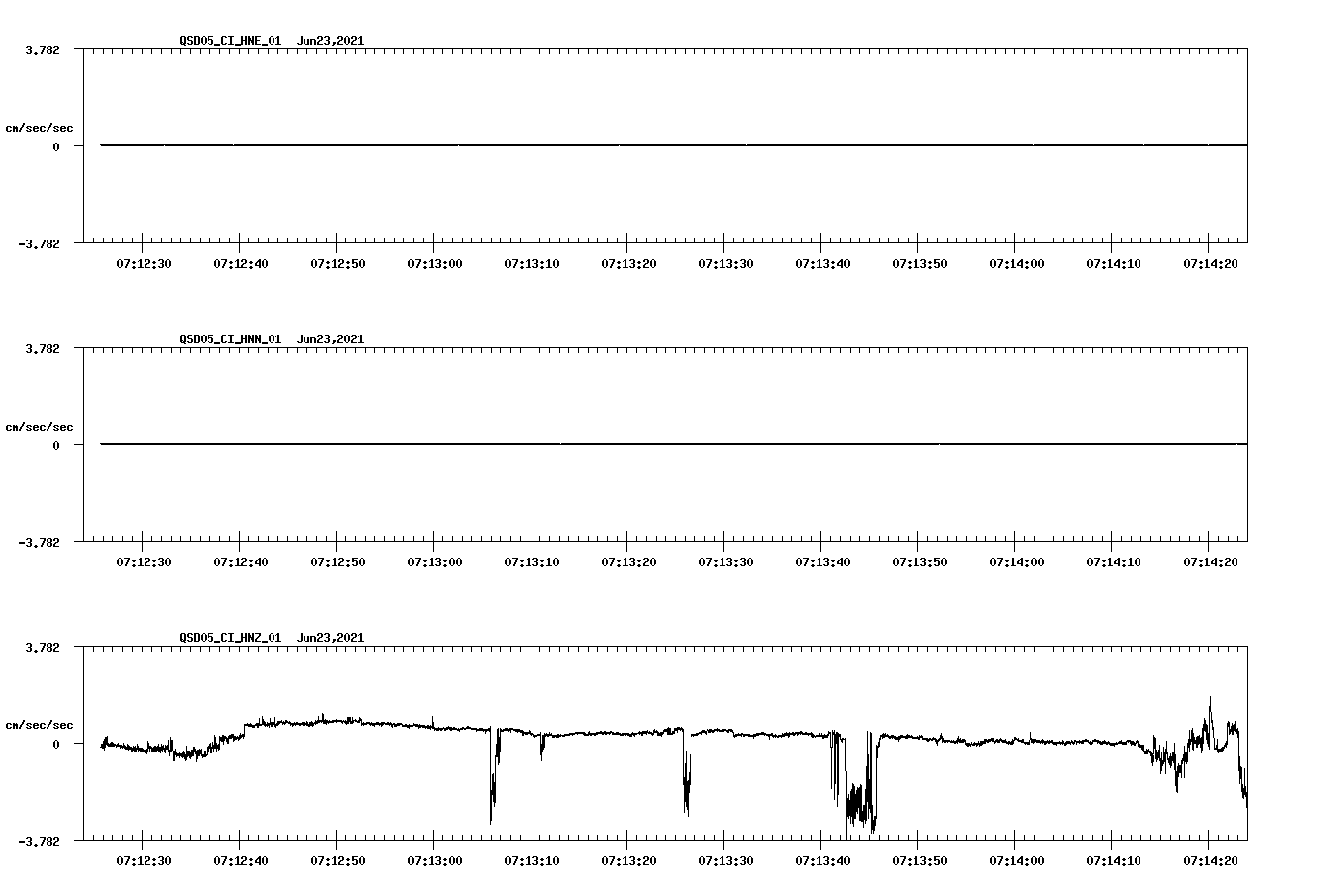This screenshot has width=1317, height=896.
Task: Select the -3.782 lower limit on the HNE plot
Action: click(39, 244)
